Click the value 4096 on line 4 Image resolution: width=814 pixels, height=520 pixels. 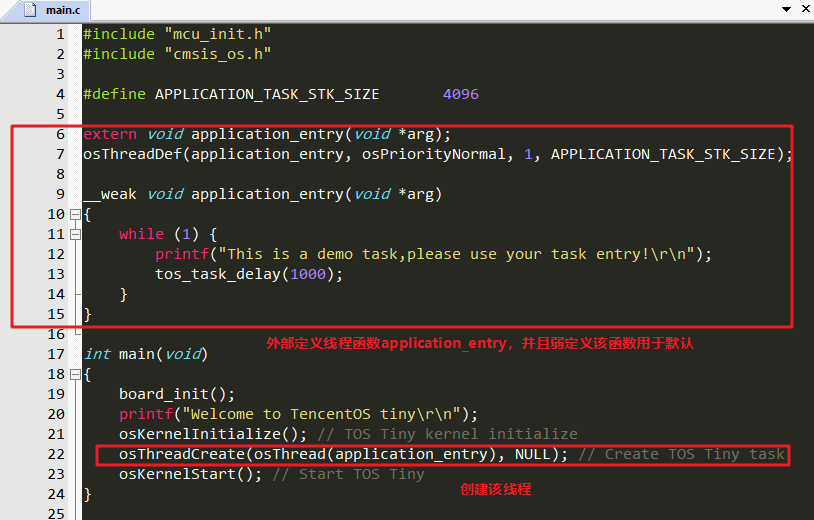tap(460, 94)
